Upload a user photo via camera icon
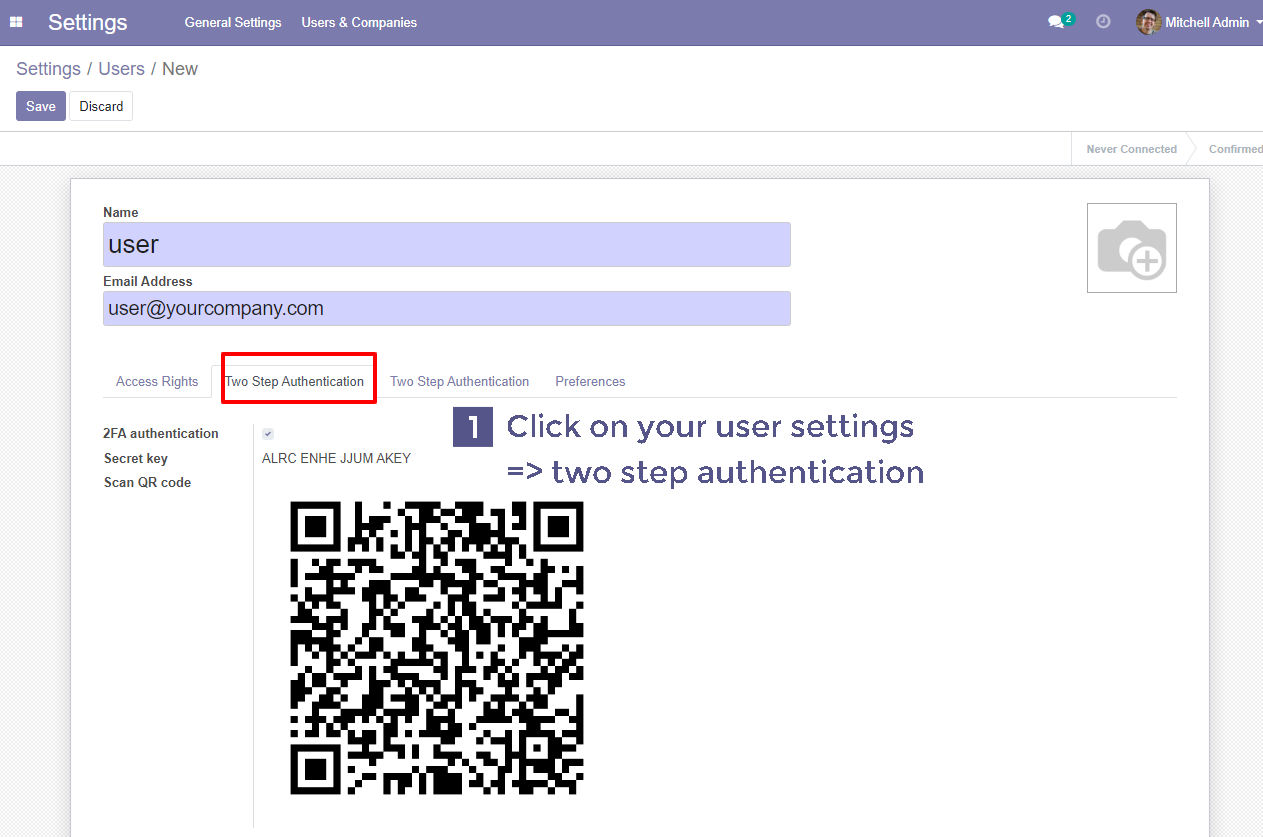The image size is (1263, 837). point(1132,248)
